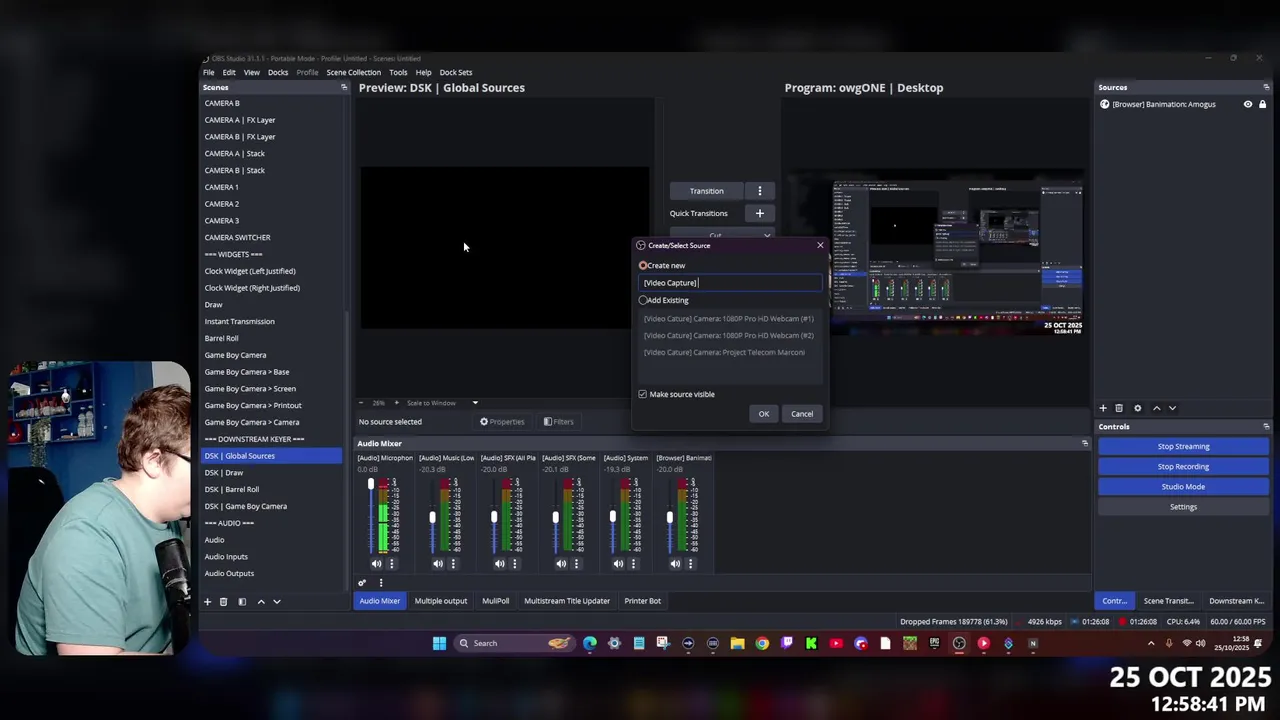
Task: Move source up in Sources panel
Action: coord(1157,408)
